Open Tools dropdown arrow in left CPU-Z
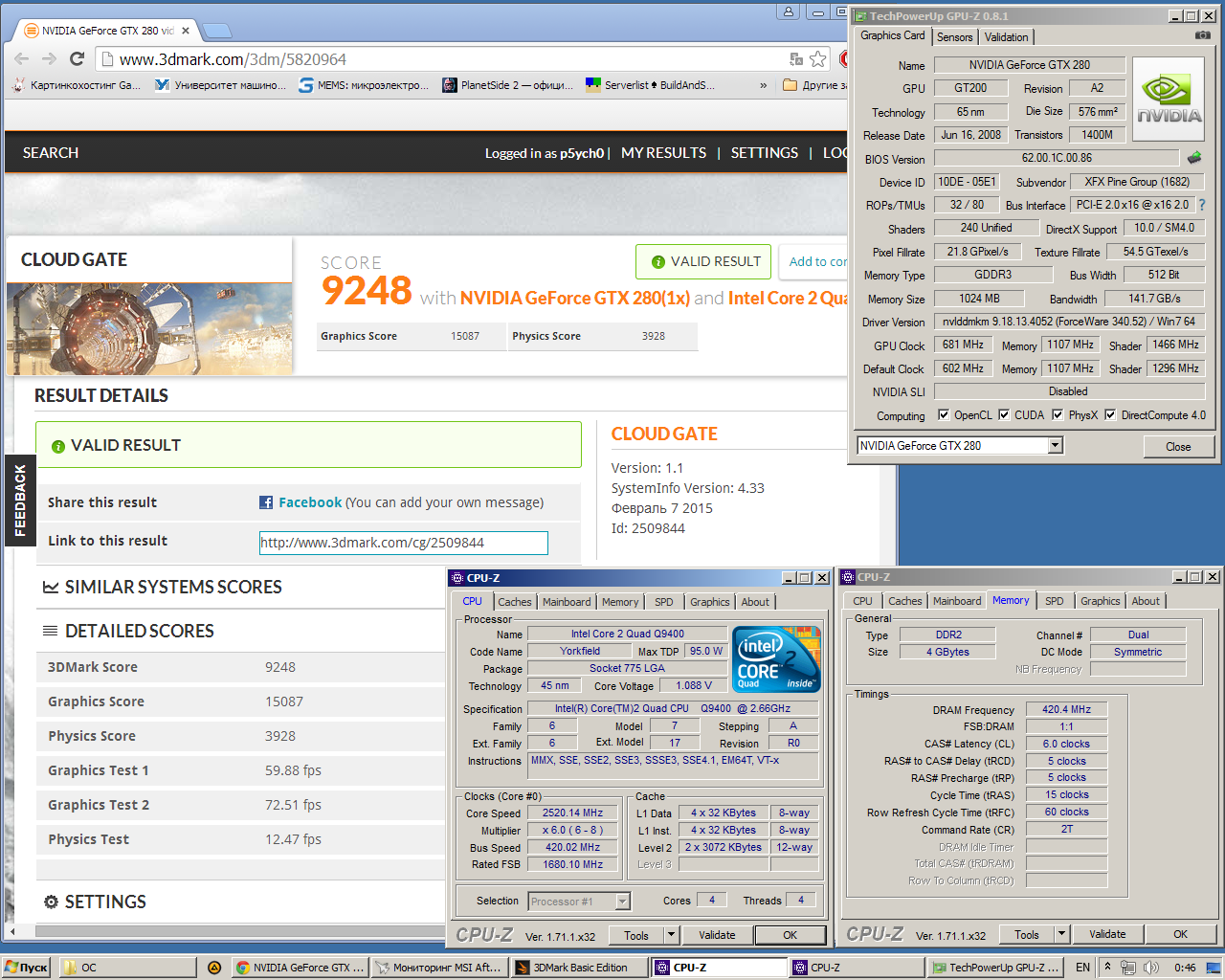 click(x=671, y=935)
